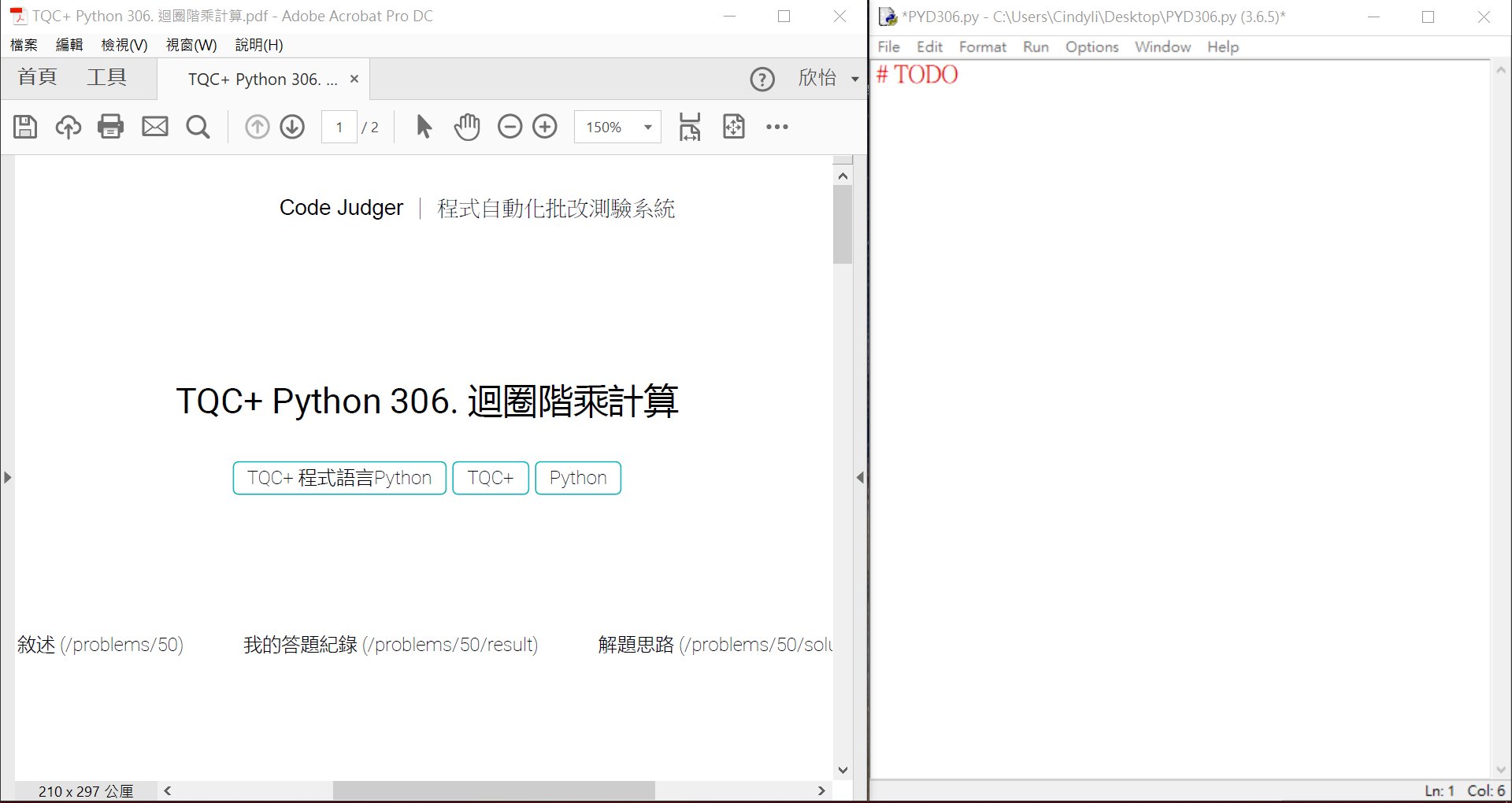1512x803 pixels.
Task: Click the email envelope icon in Acrobat
Action: point(154,127)
